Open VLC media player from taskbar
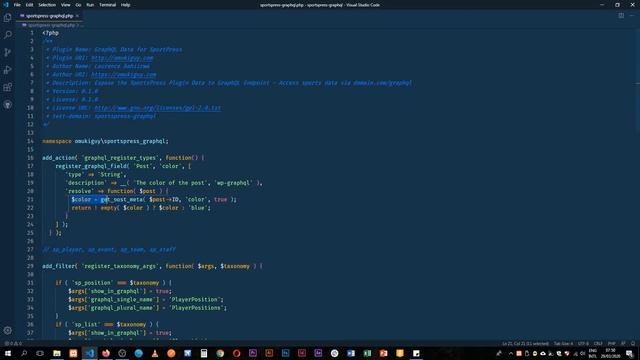The width and height of the screenshot is (640, 360). click(x=155, y=353)
